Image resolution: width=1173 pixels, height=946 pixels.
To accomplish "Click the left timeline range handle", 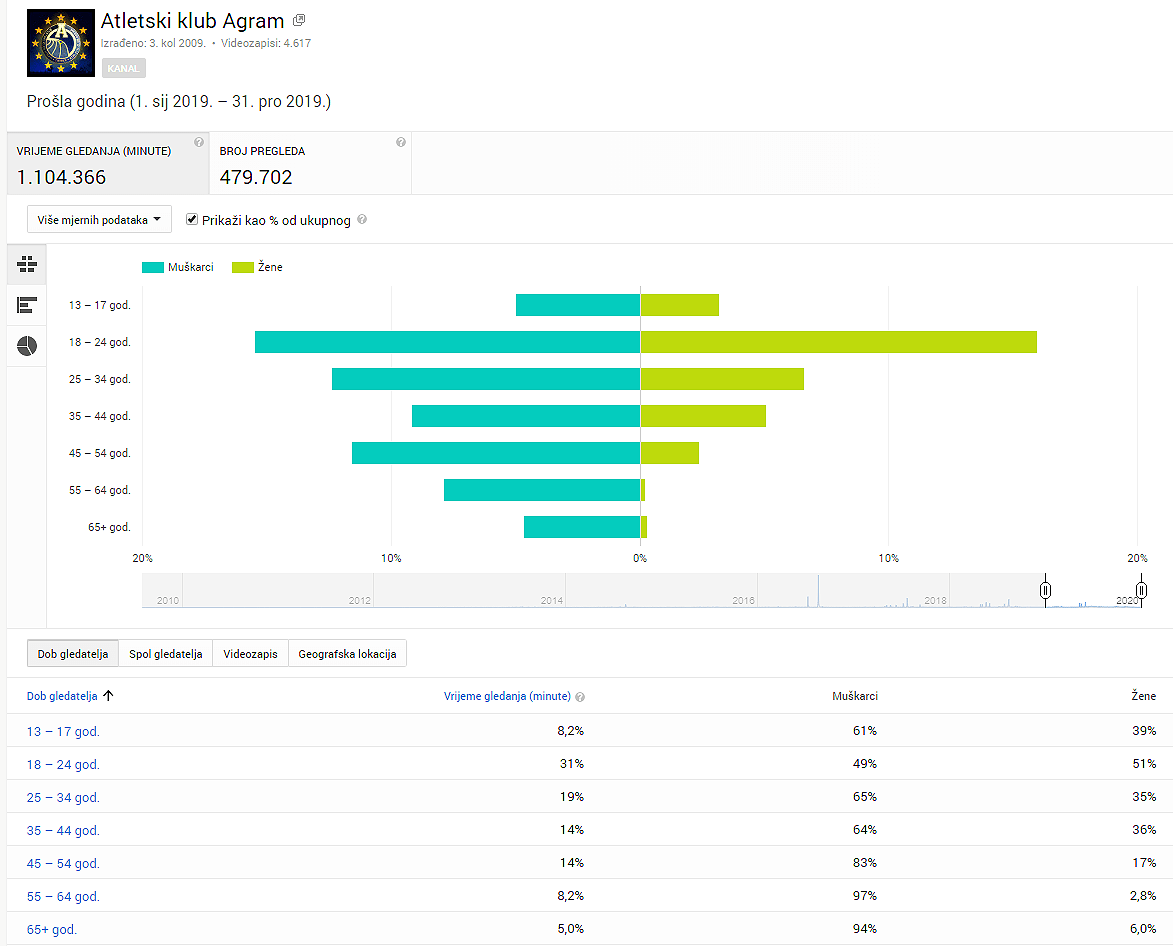I will [x=1045, y=590].
